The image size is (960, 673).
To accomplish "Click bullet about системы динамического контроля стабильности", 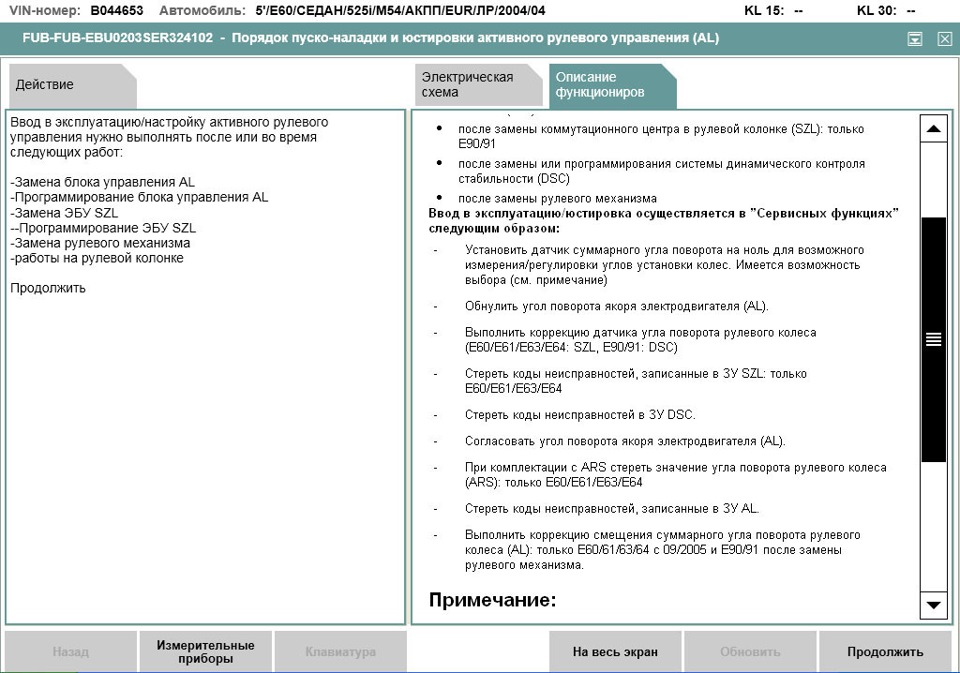I will pos(661,171).
